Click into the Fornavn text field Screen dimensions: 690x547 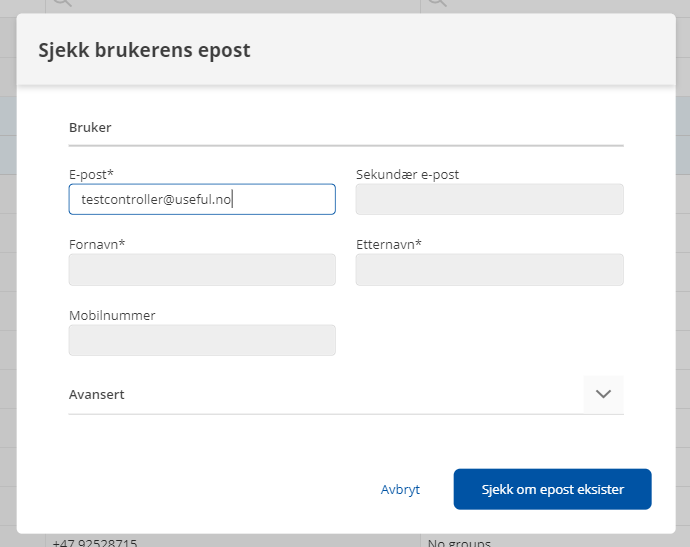[x=201, y=270]
